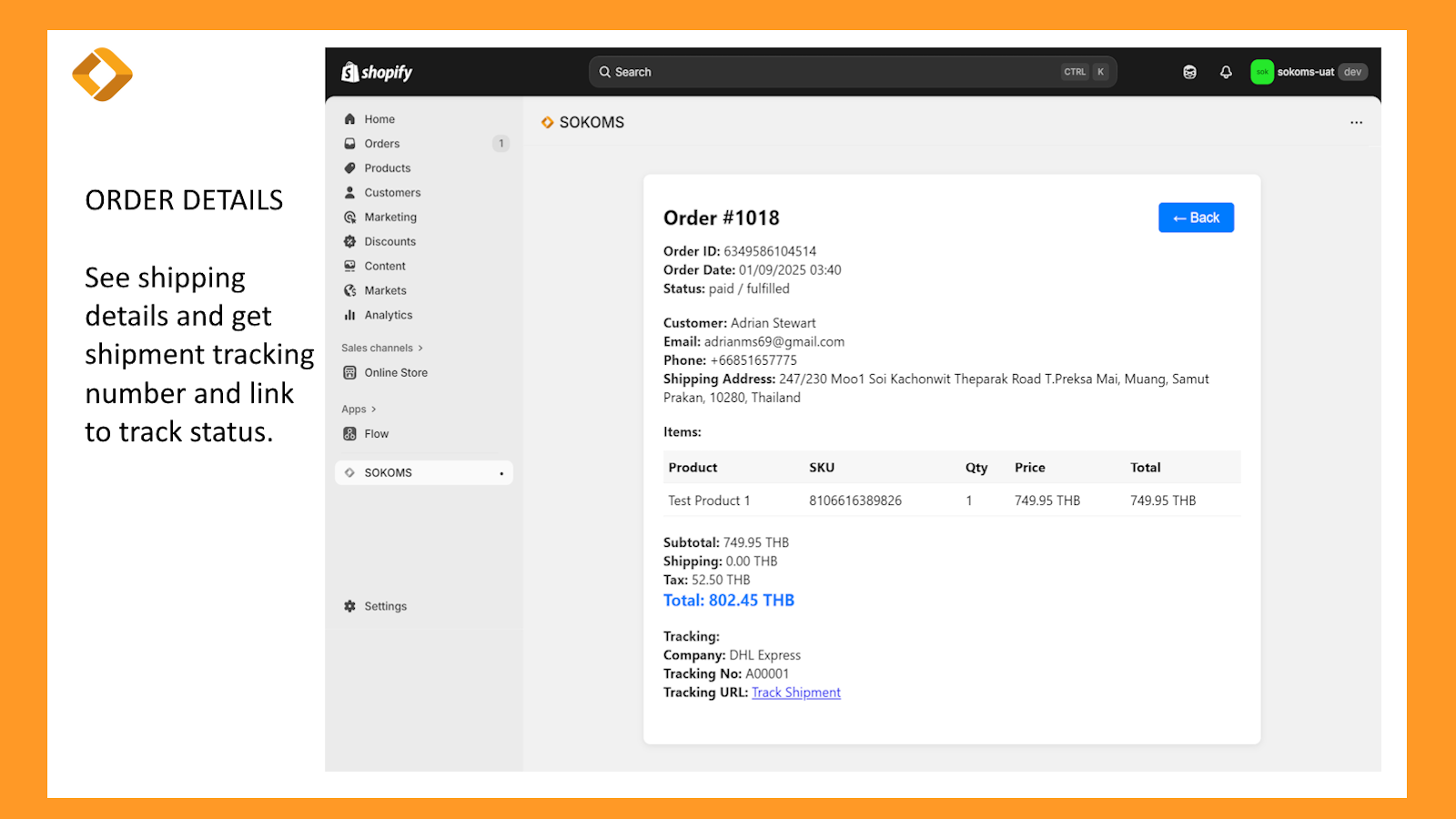Select Orders in the navigation menu
1456x819 pixels.
(382, 143)
